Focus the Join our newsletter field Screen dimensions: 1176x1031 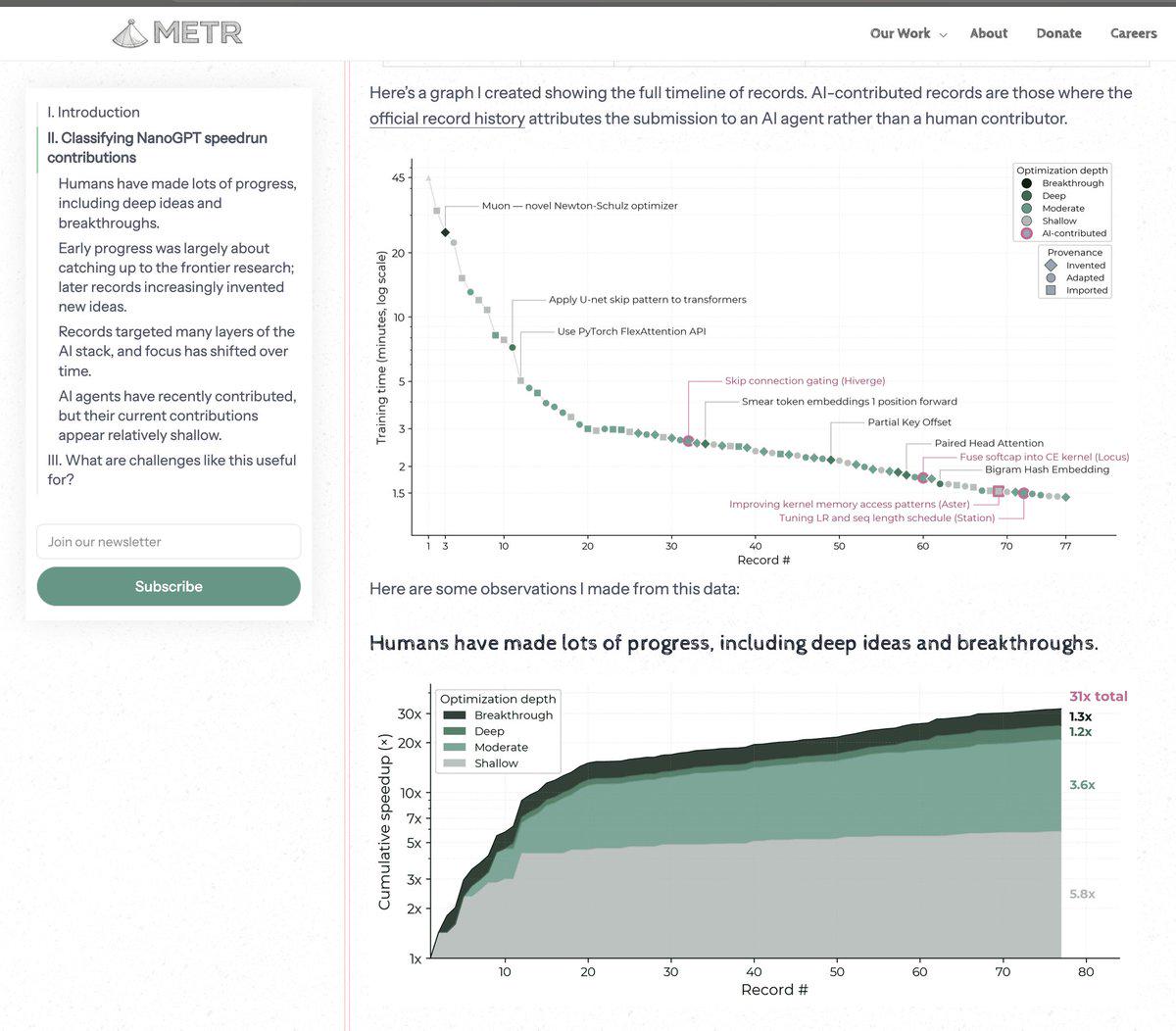tap(169, 542)
